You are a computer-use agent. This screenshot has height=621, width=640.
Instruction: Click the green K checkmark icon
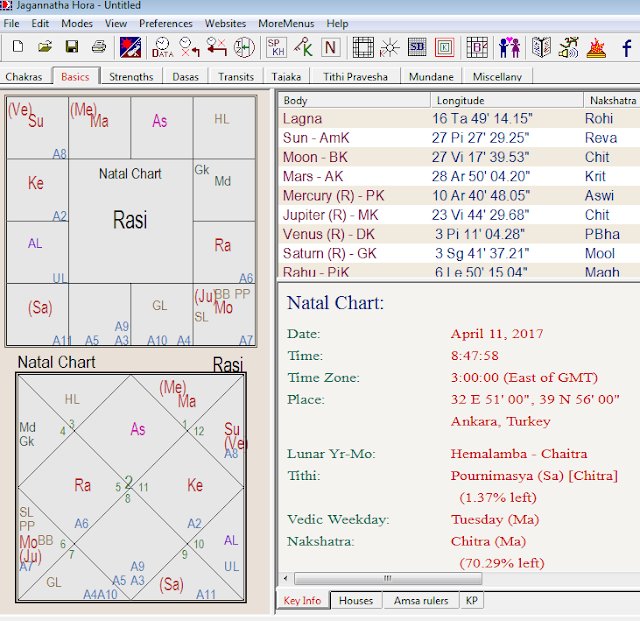pyautogui.click(x=303, y=47)
